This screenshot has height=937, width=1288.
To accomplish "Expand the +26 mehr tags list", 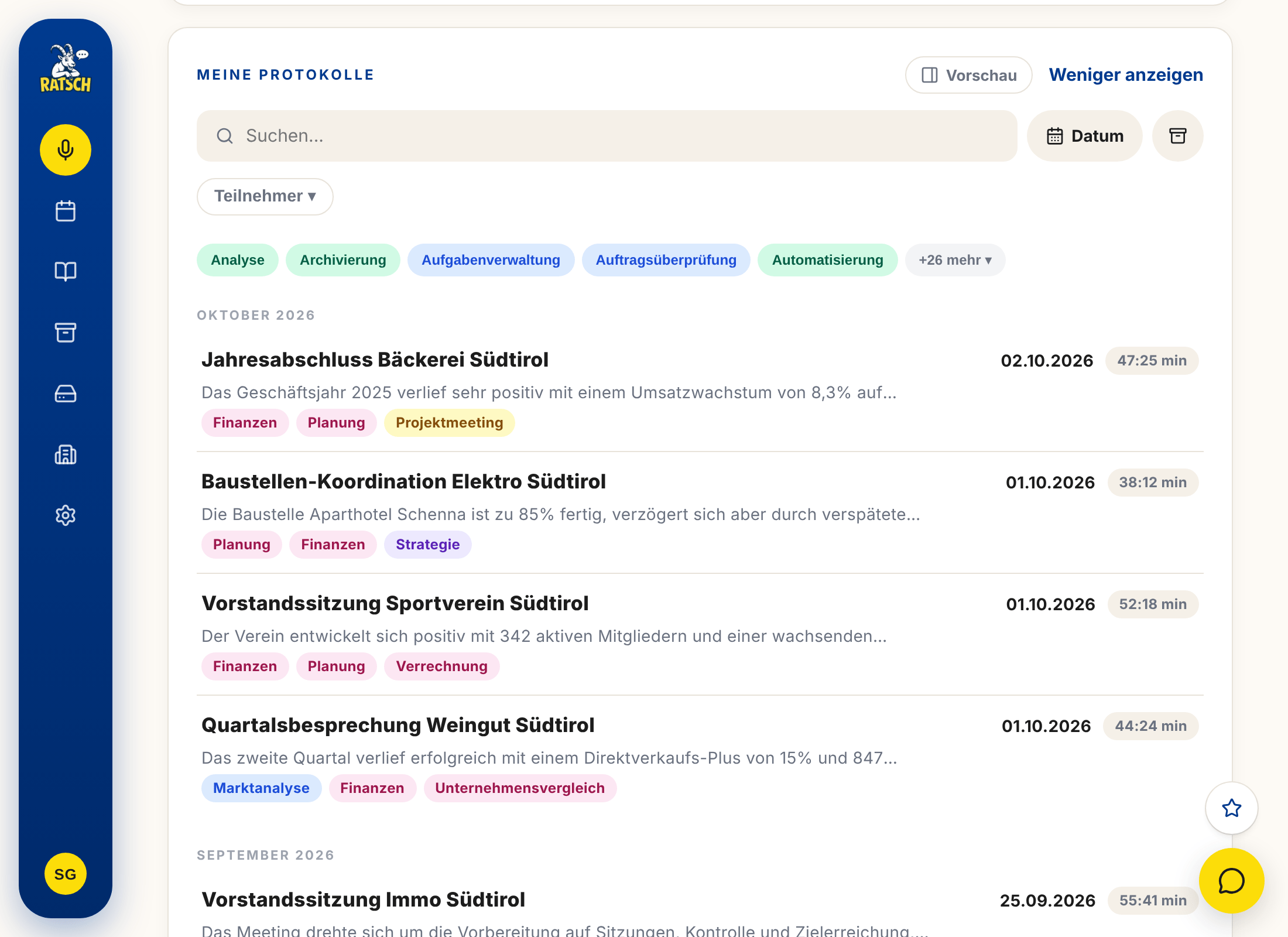I will [x=955, y=260].
